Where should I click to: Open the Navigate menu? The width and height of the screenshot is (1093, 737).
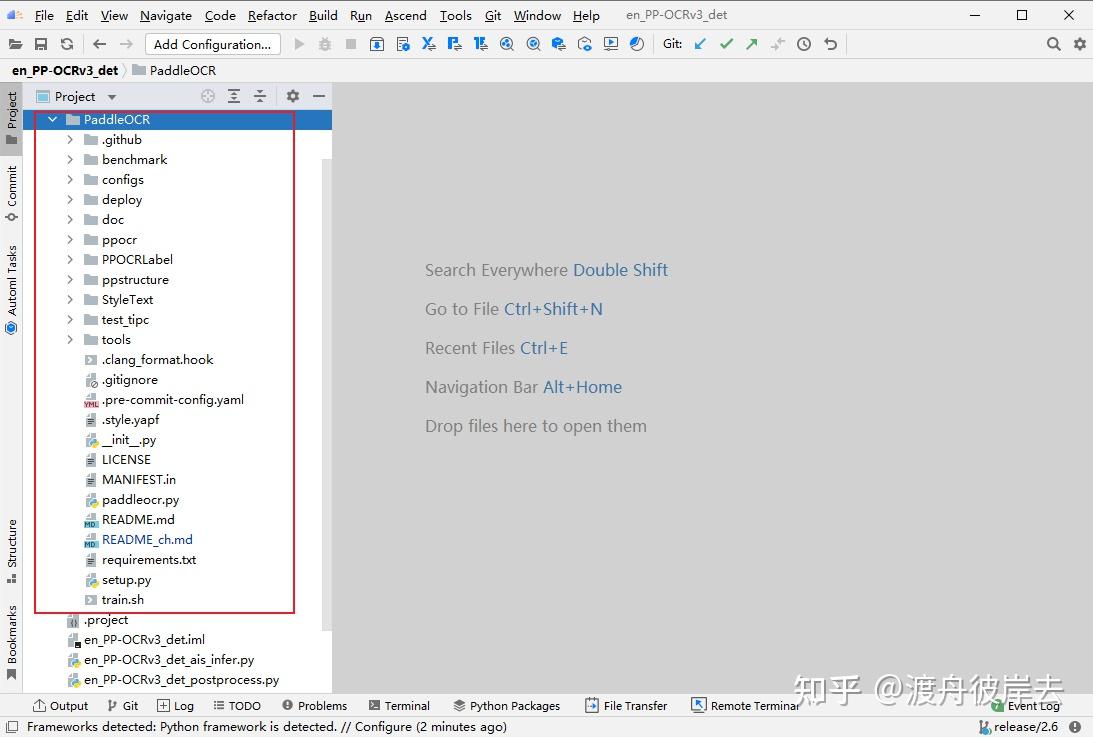coord(165,15)
